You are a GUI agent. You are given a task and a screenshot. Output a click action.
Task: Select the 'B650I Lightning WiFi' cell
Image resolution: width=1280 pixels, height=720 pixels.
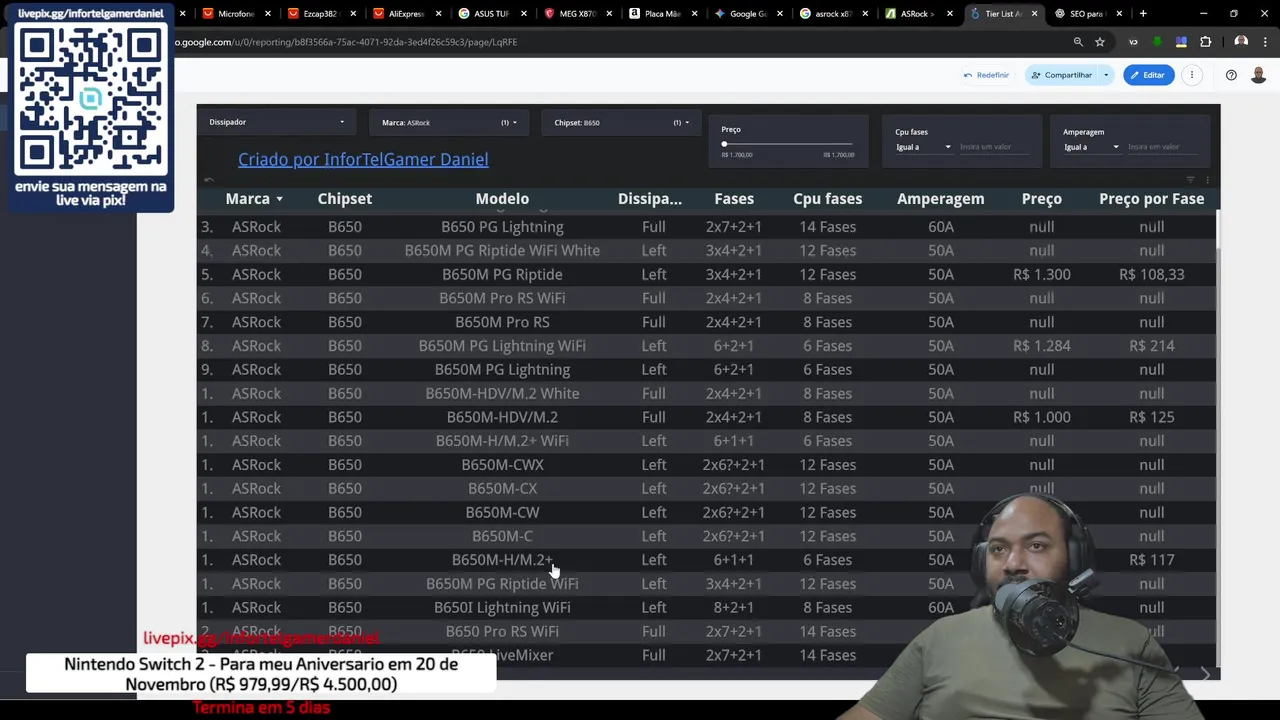click(x=502, y=608)
